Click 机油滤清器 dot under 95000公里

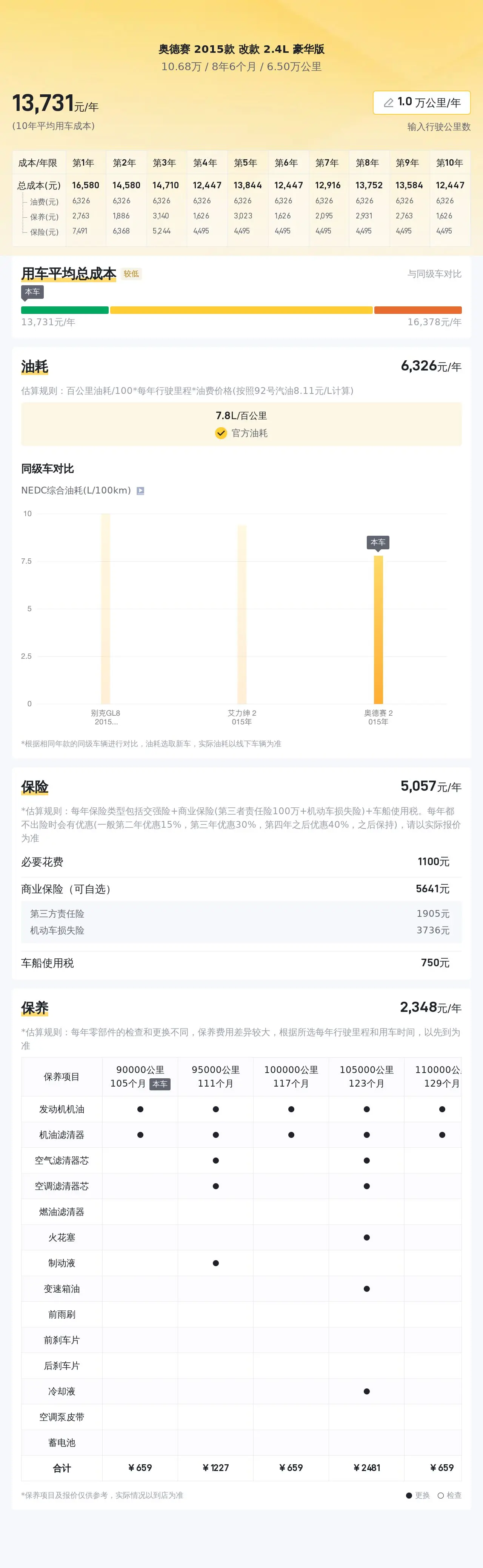tap(215, 1134)
